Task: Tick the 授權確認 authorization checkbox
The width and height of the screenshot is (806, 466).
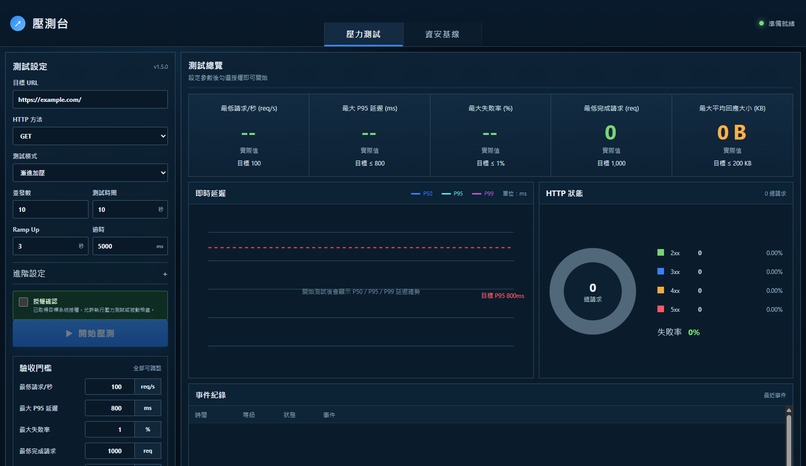Action: [x=23, y=302]
